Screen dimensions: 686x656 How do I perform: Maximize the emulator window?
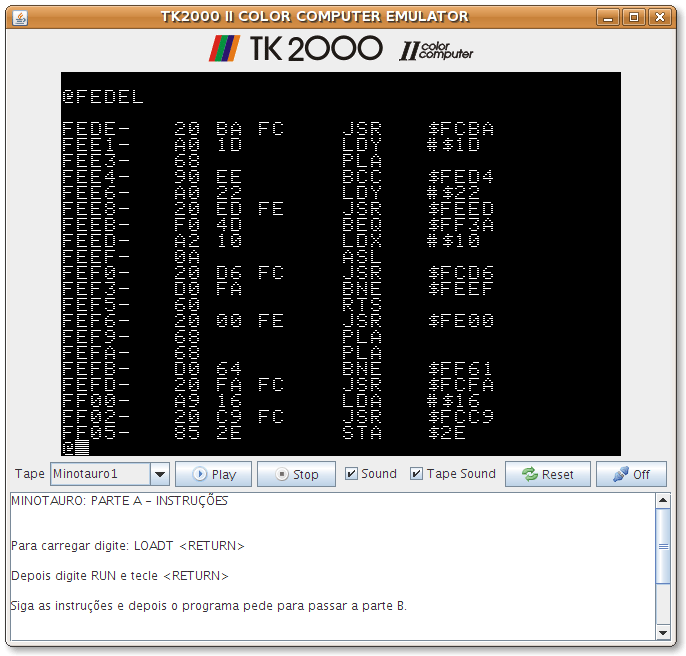pos(634,18)
